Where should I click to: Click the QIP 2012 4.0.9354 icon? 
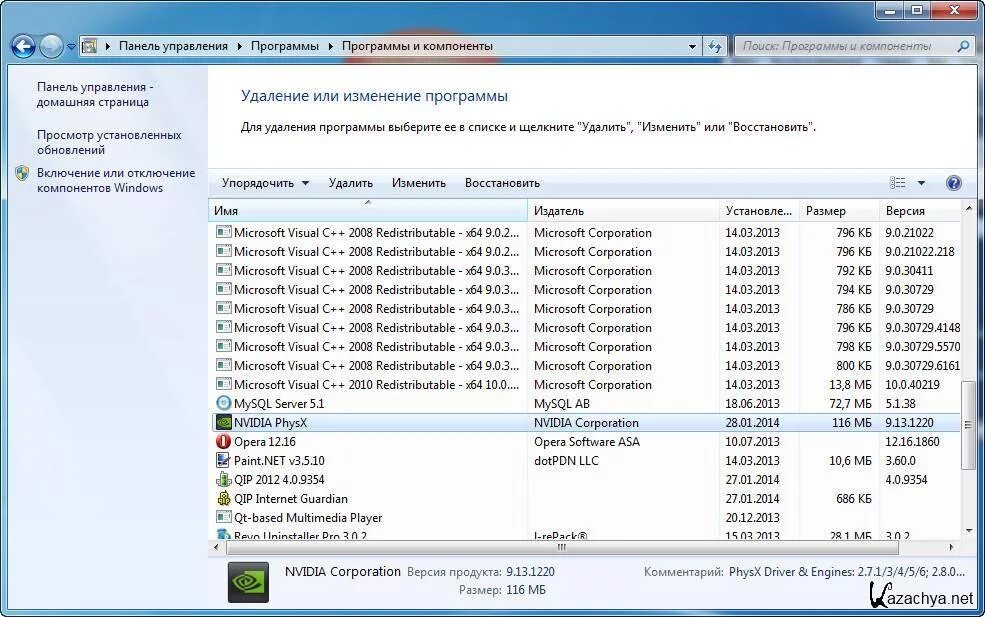tap(223, 479)
